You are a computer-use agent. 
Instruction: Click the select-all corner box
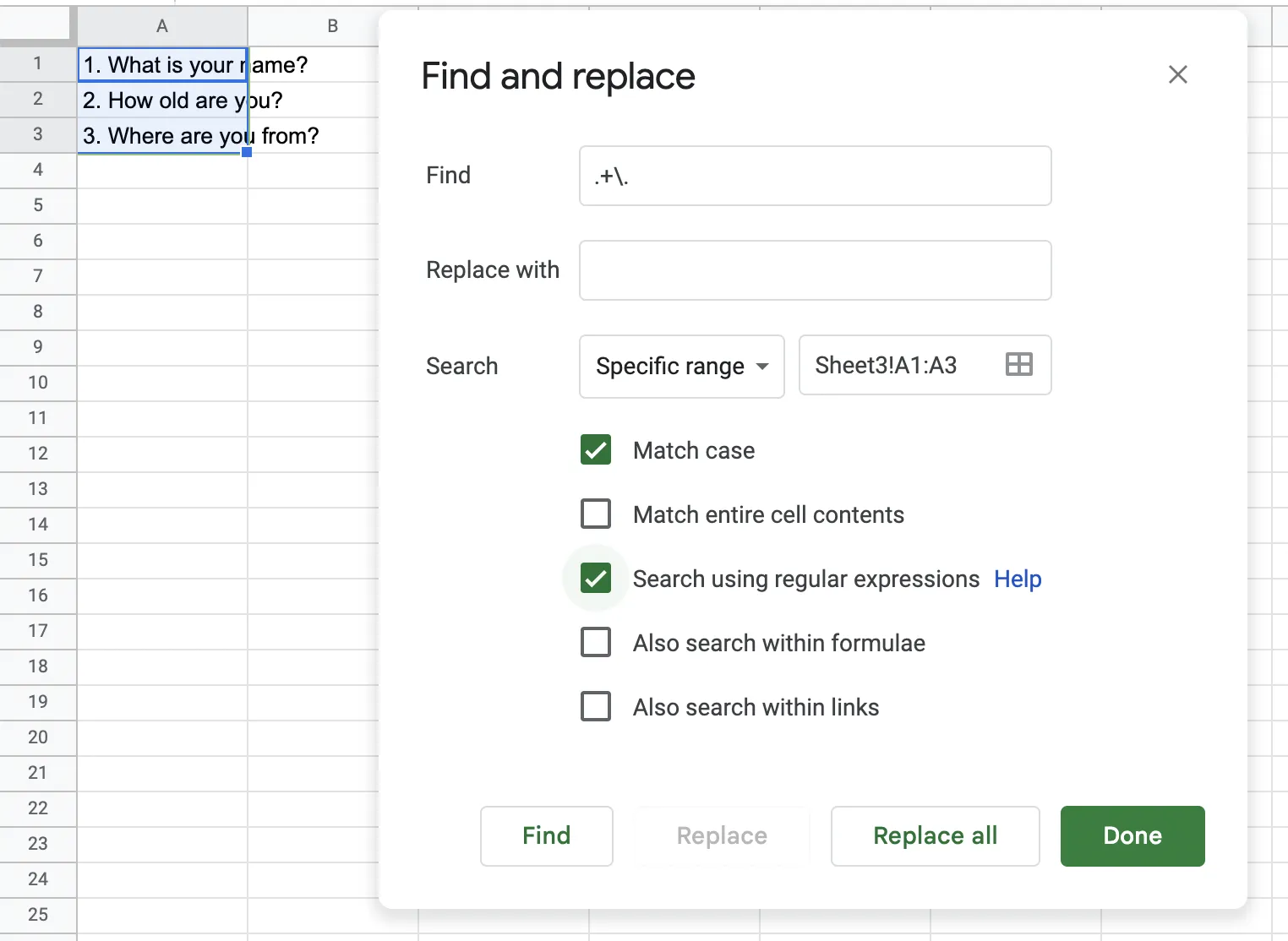(x=38, y=24)
